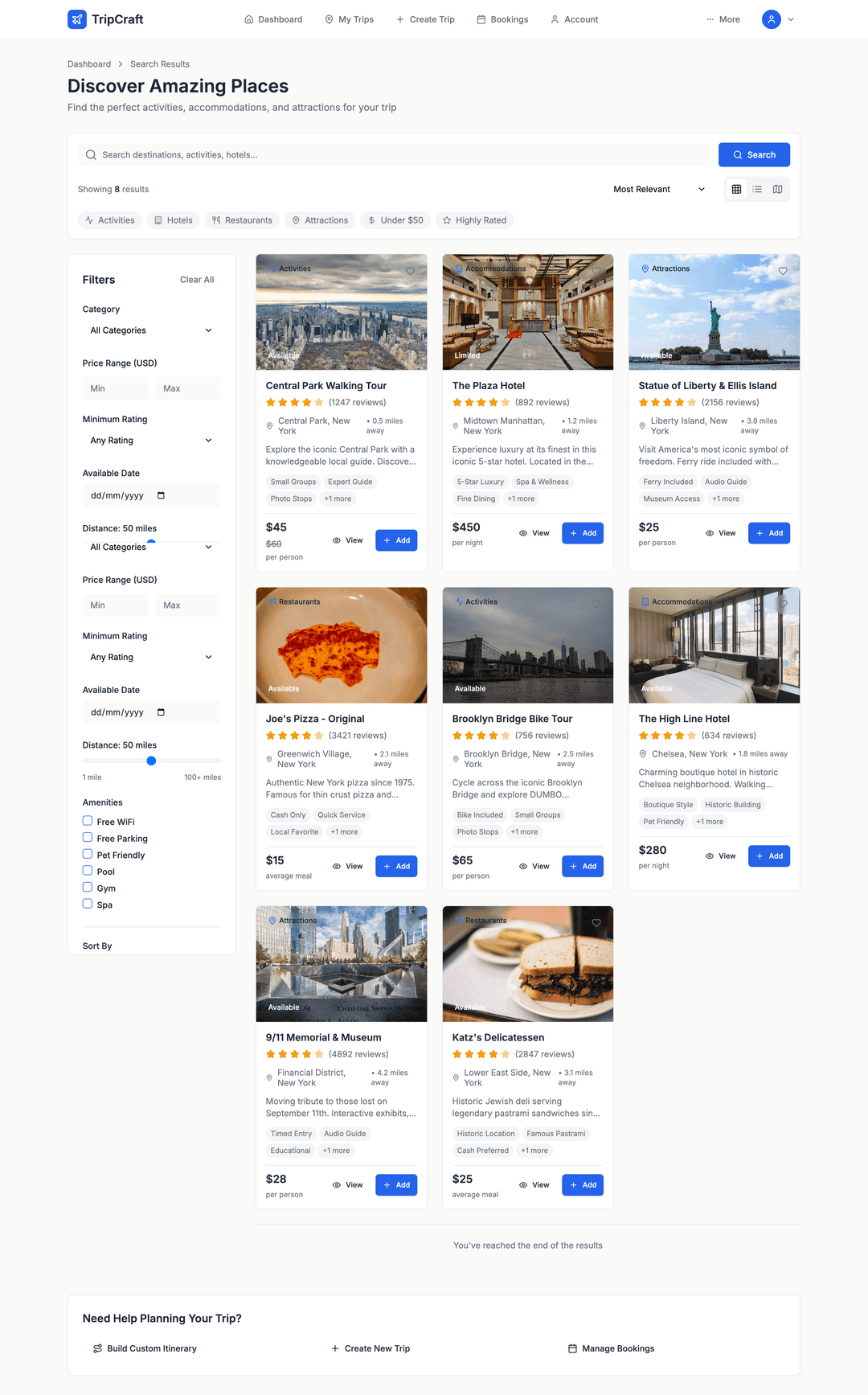
Task: Click the first Min price field
Action: 115,388
